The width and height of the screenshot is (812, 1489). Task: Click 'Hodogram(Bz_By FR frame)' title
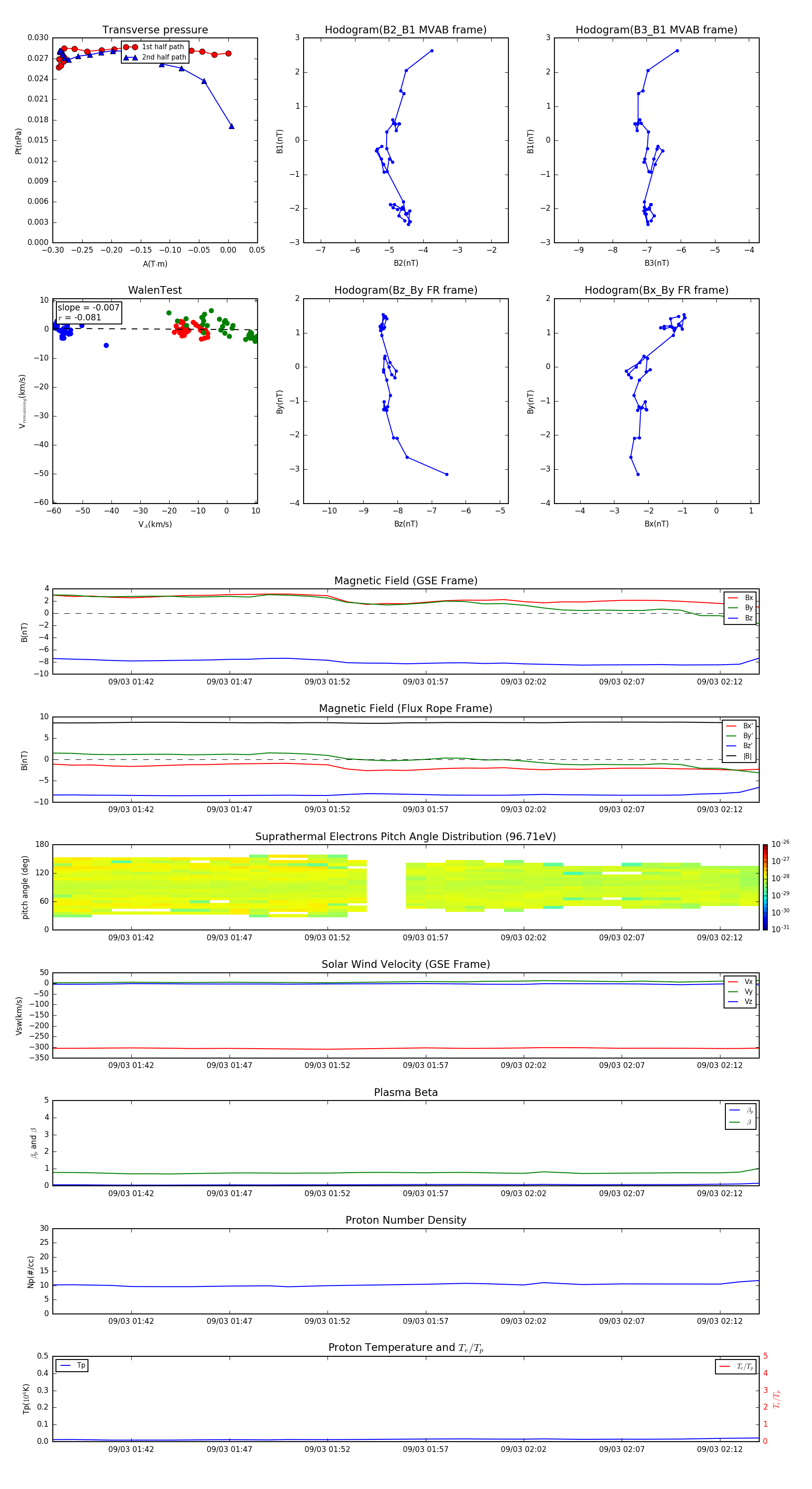click(x=406, y=290)
